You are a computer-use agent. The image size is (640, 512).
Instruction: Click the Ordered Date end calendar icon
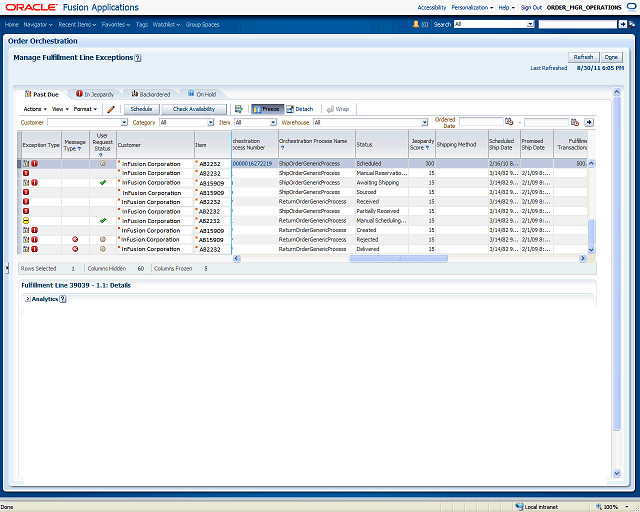tap(575, 122)
